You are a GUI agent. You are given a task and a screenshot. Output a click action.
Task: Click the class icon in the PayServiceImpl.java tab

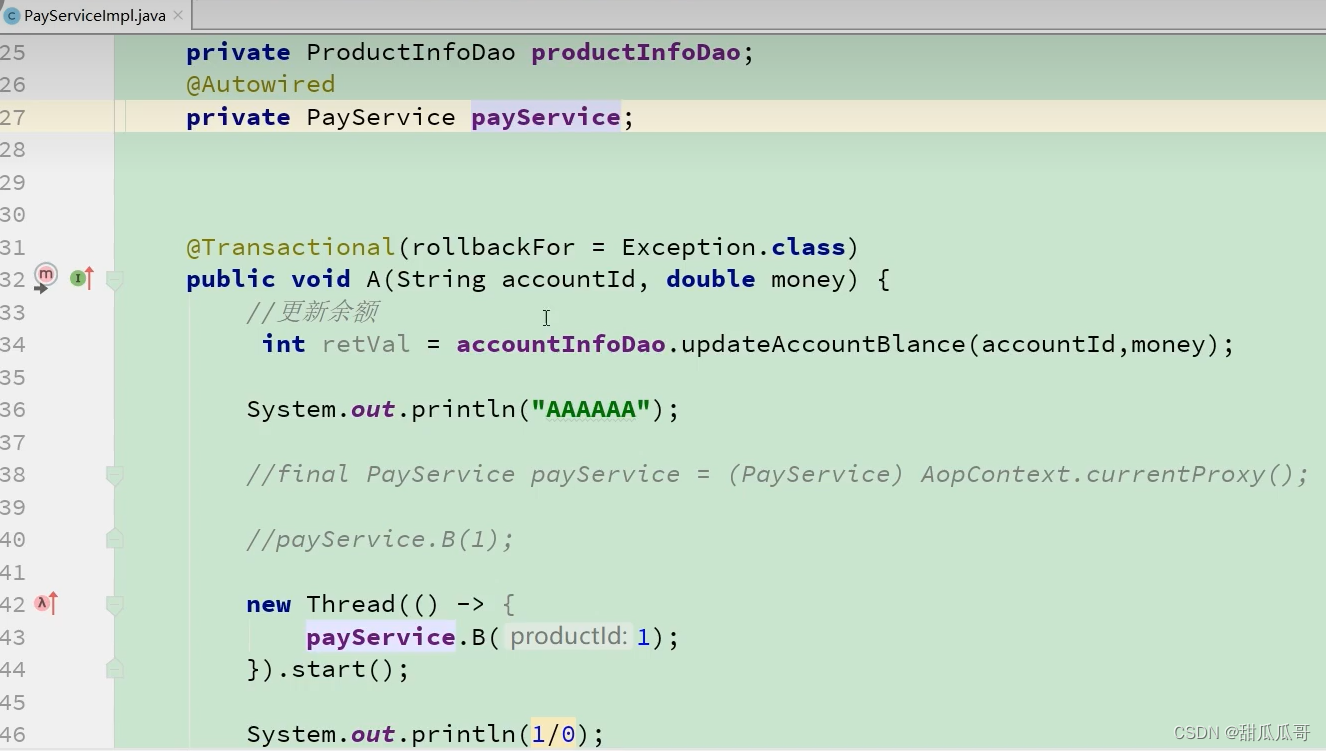coord(12,16)
